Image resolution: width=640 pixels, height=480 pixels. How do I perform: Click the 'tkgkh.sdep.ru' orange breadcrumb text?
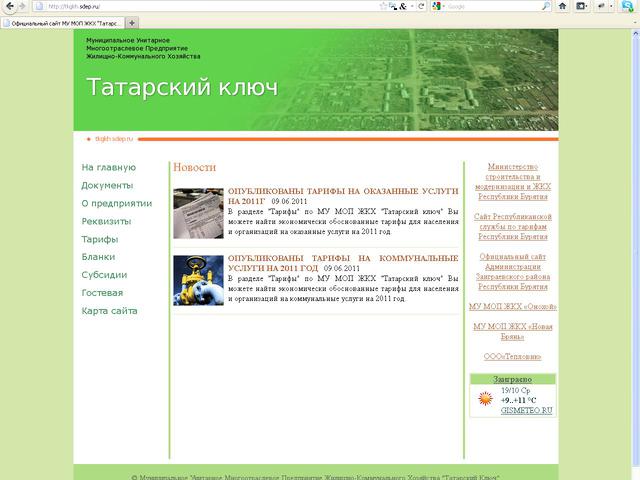[114, 139]
